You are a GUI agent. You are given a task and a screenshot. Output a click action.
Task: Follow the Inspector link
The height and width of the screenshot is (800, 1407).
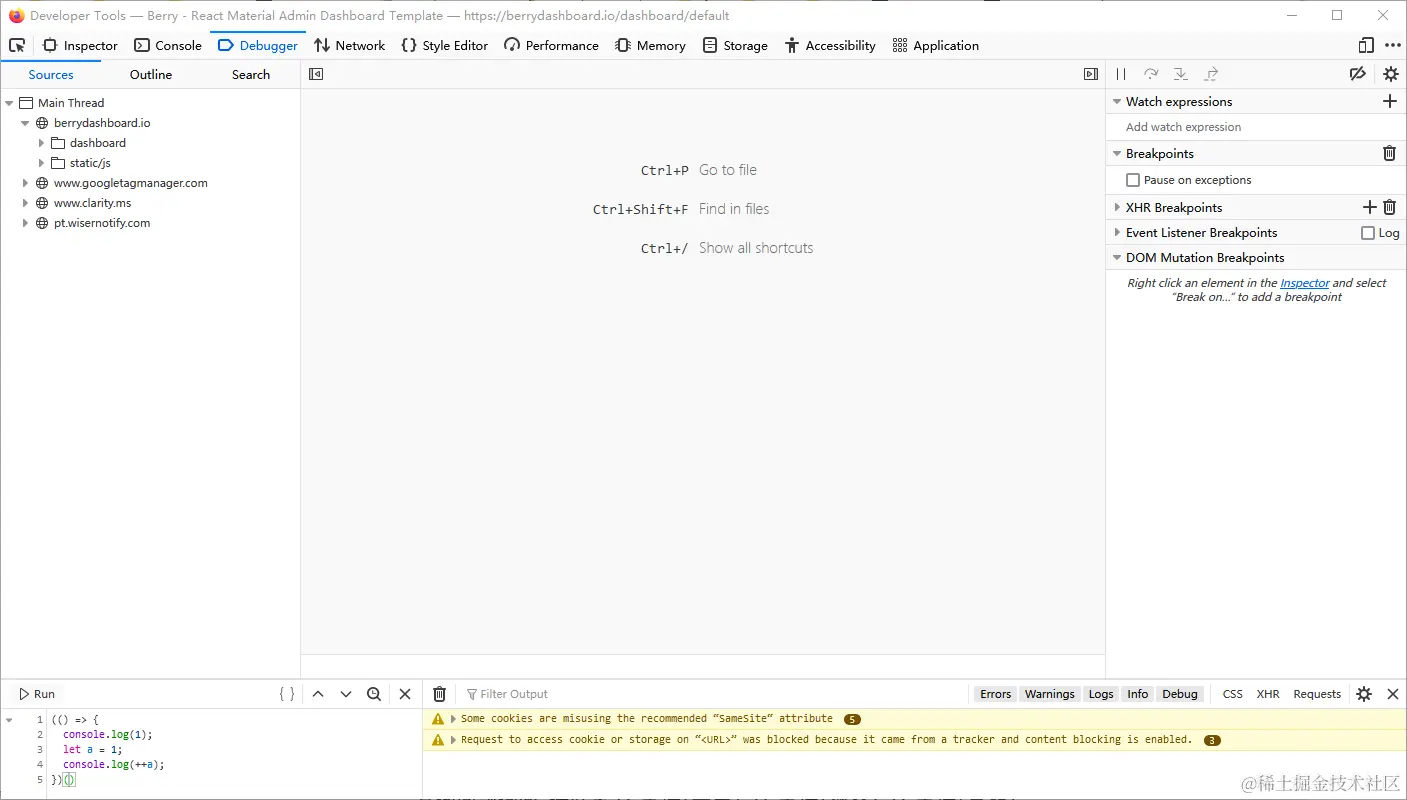(x=1304, y=283)
